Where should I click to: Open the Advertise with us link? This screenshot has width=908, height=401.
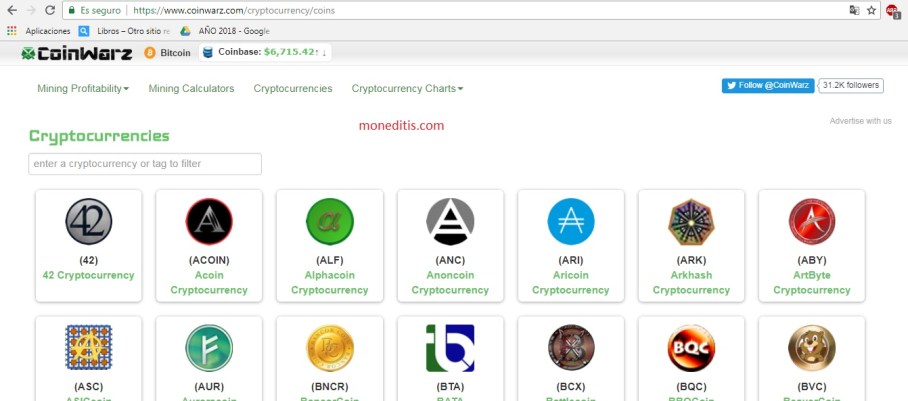coord(861,121)
